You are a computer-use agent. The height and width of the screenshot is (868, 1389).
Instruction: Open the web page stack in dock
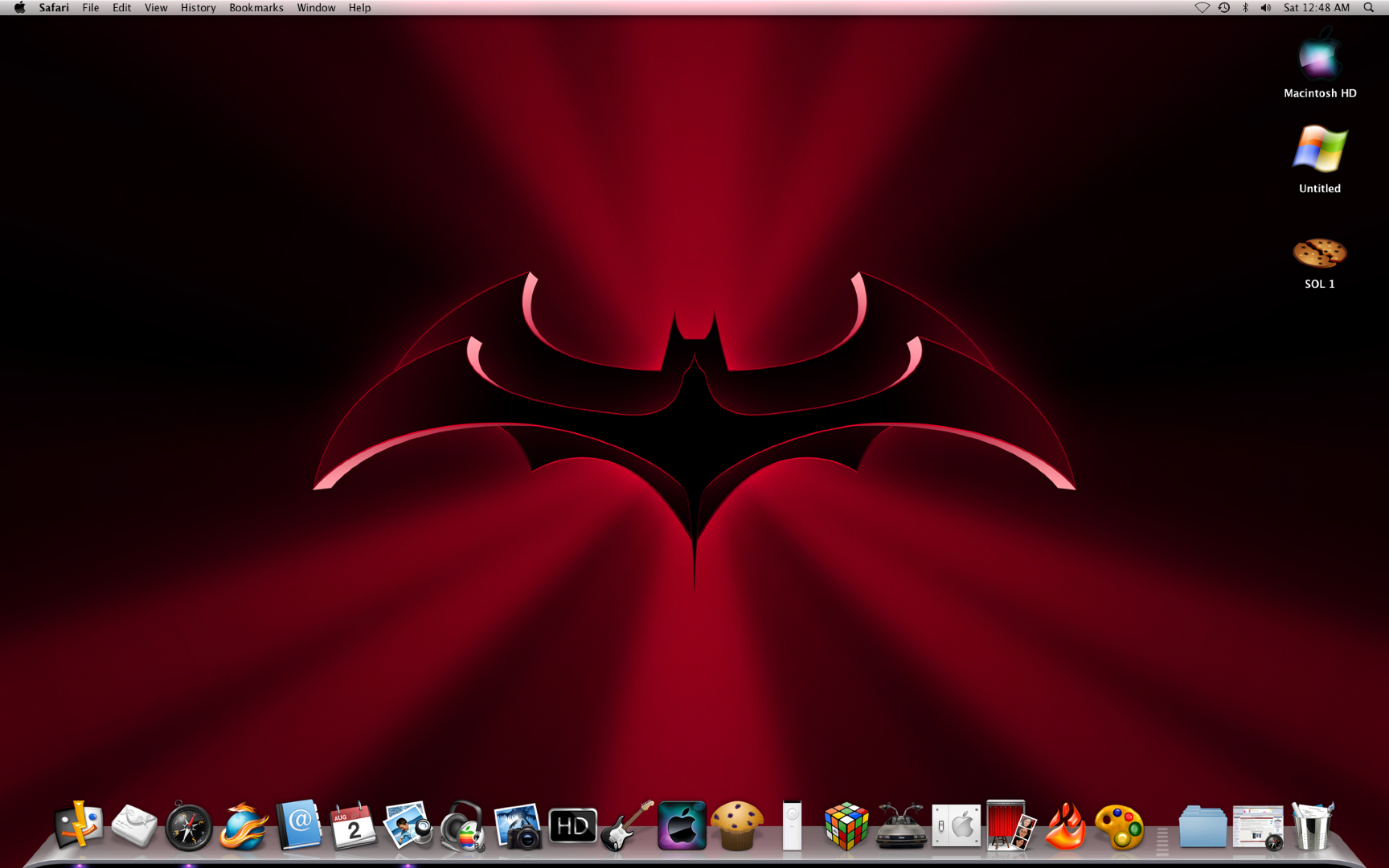point(1258,827)
